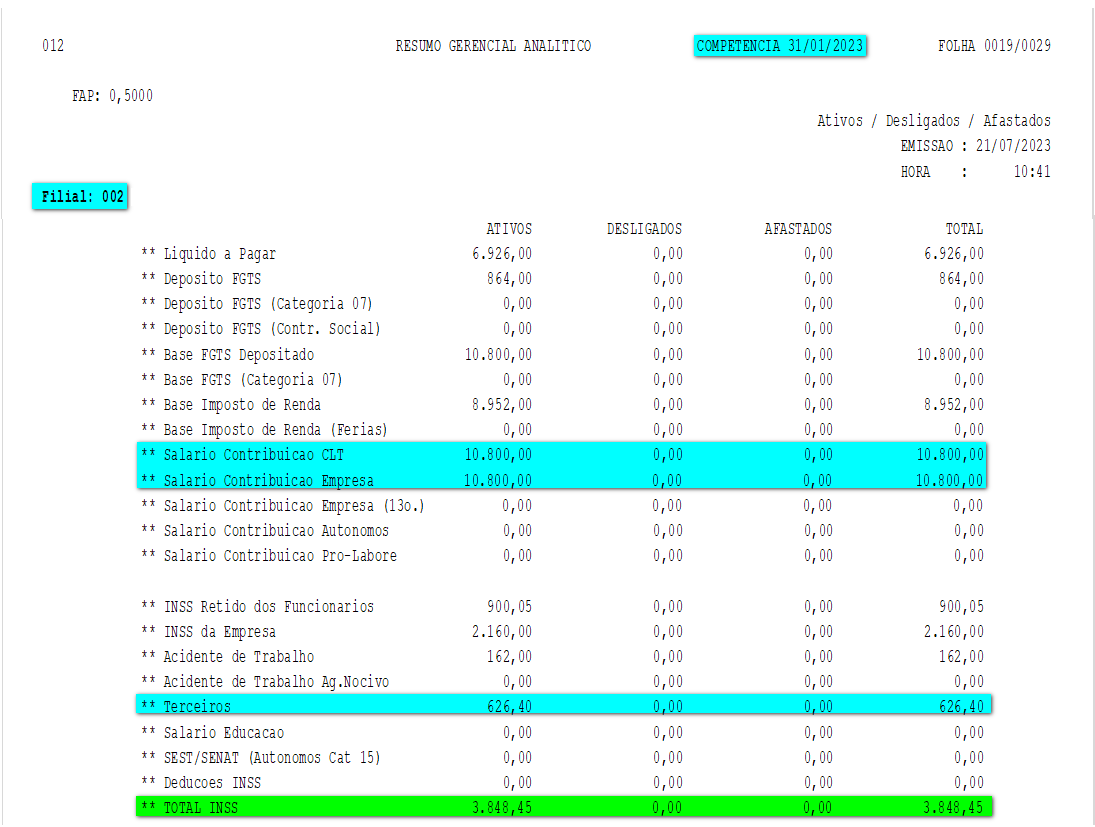Click the SEST/SENAT (Autonomos Cat 15) label
Image resolution: width=1095 pixels, height=827 pixels.
(x=272, y=758)
